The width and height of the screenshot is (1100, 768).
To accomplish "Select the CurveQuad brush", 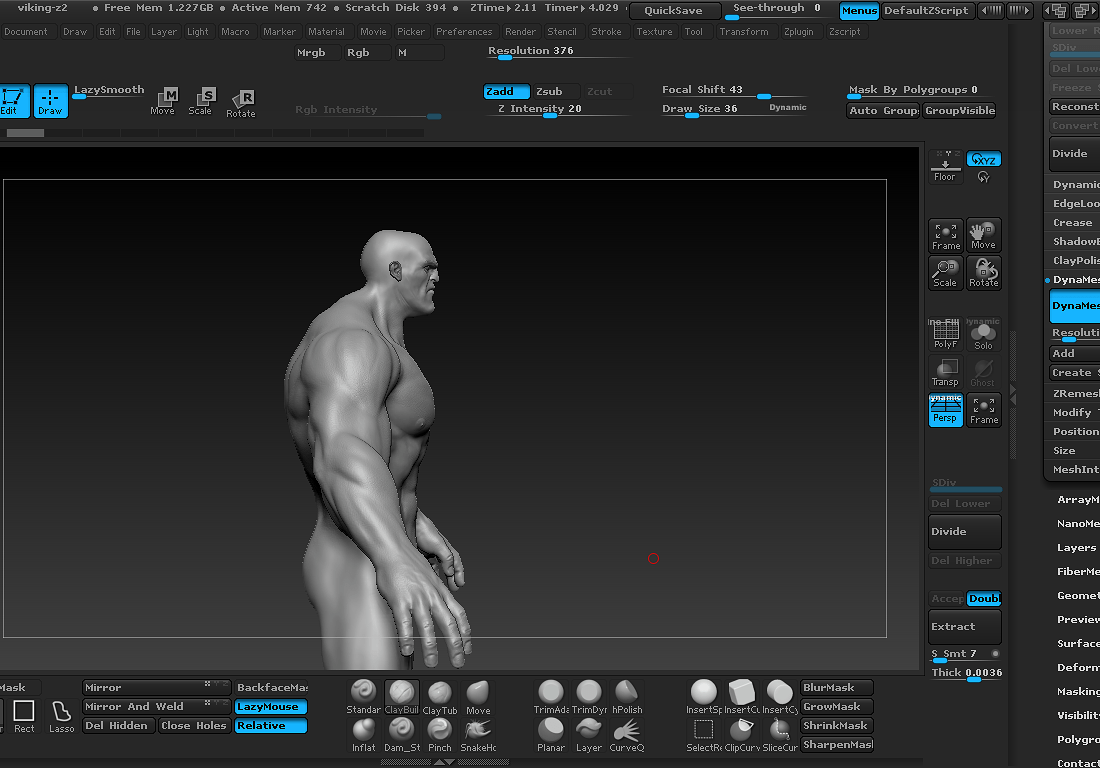I will 626,735.
